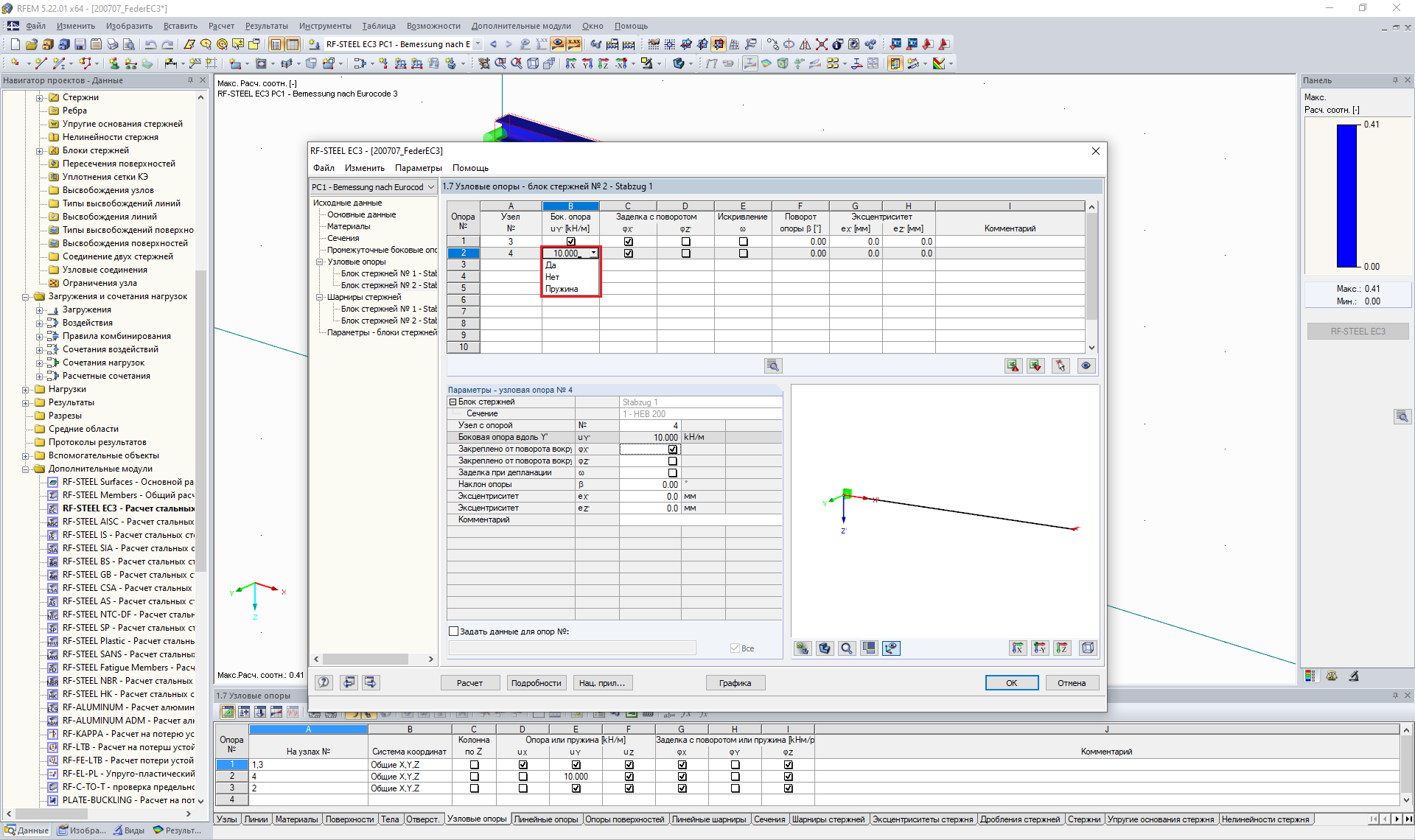
Task: Open dialog help question-mark icon
Action: [324, 683]
